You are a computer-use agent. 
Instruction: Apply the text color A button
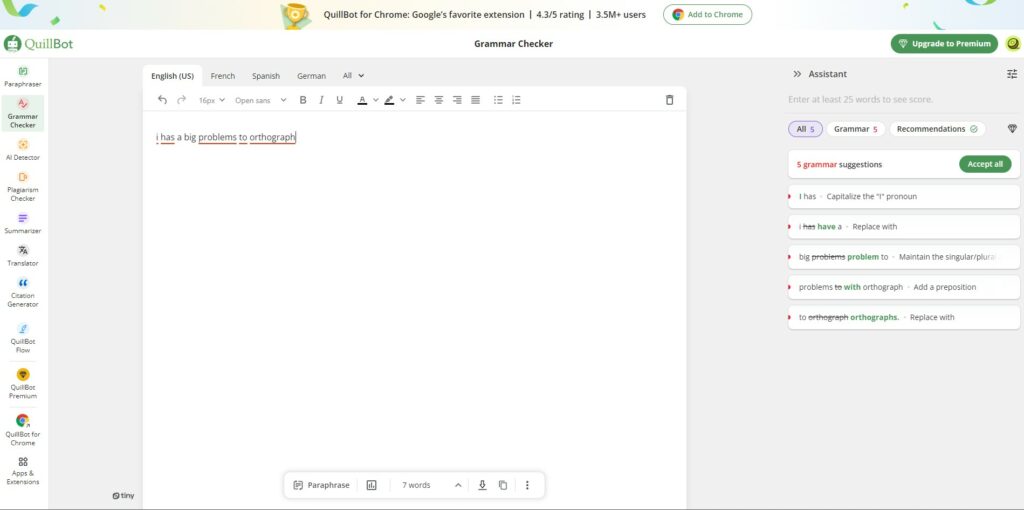[362, 100]
